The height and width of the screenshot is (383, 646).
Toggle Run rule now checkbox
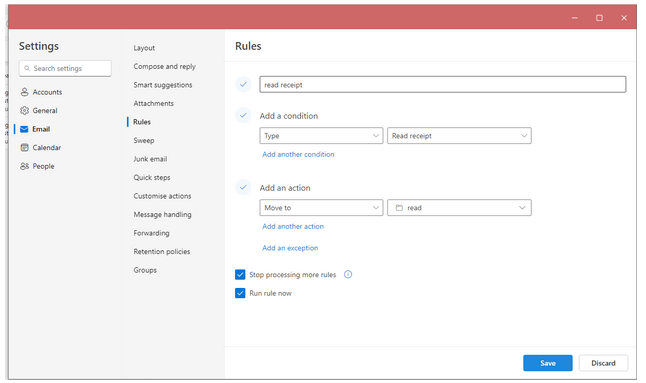point(240,293)
